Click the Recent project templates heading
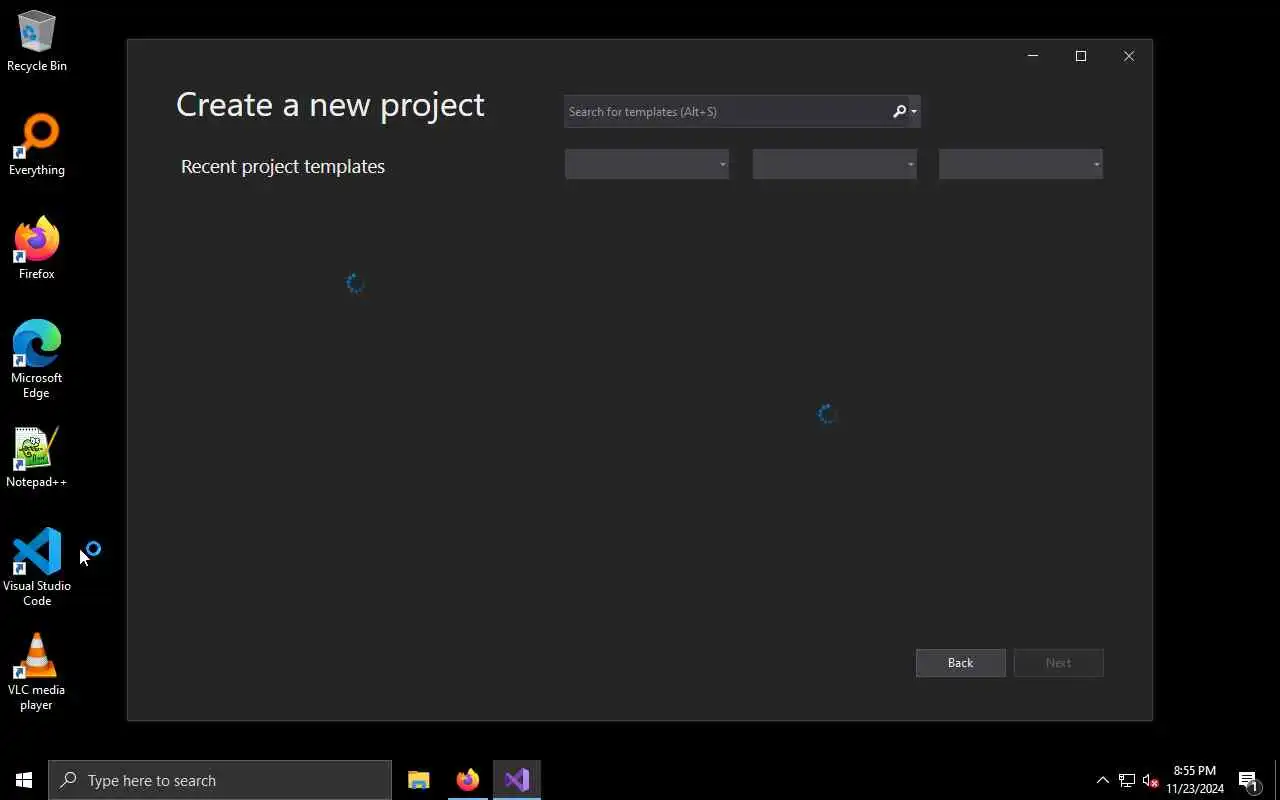The width and height of the screenshot is (1280, 800). (x=283, y=166)
